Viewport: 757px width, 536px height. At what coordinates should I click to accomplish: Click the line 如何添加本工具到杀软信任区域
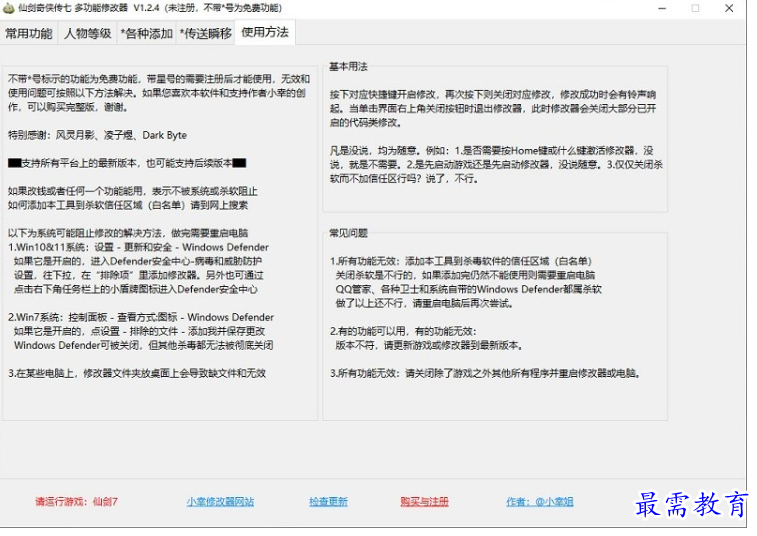128,205
